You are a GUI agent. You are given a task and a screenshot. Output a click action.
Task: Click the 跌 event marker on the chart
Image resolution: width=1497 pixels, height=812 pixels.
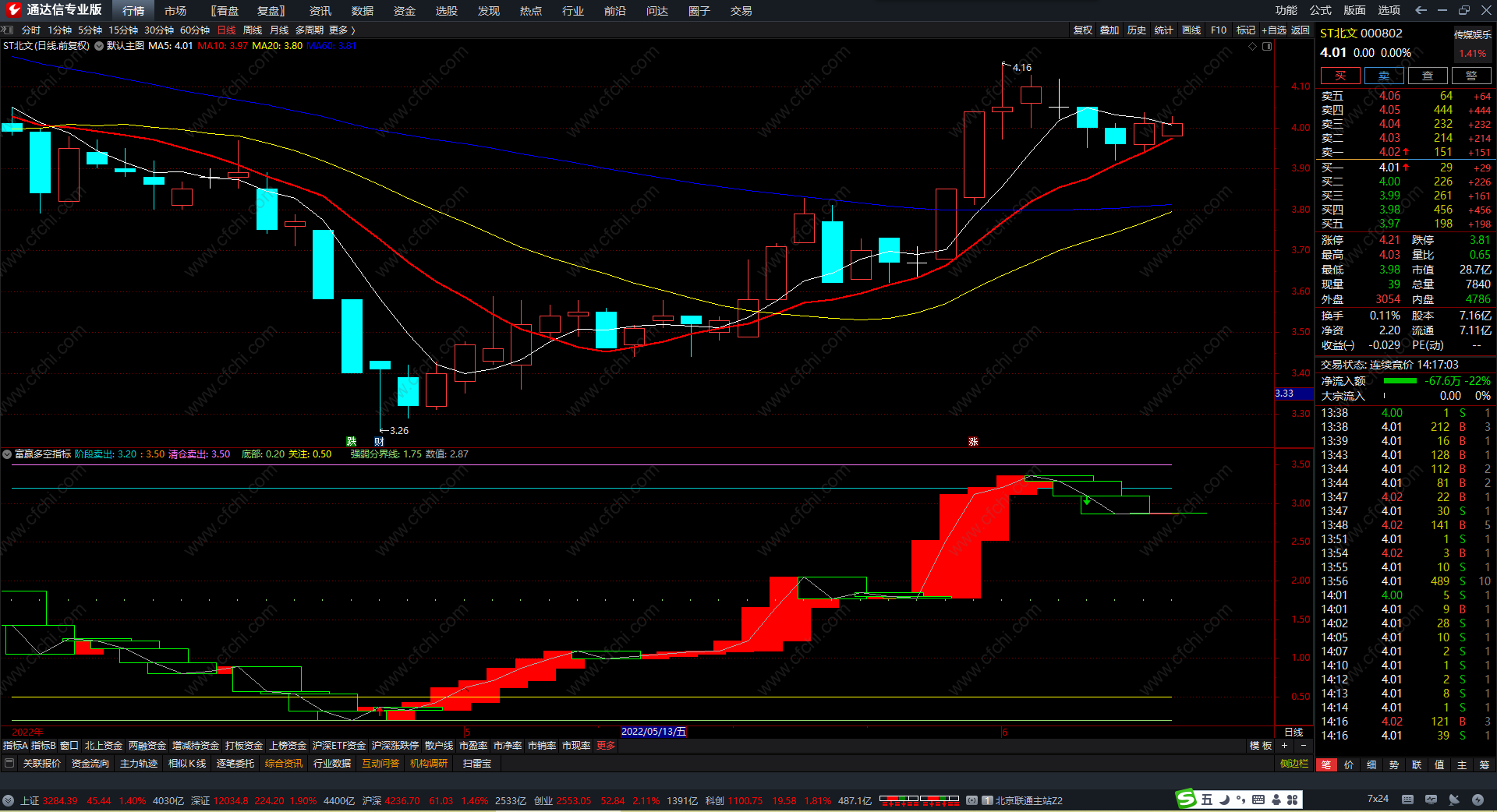[352, 442]
